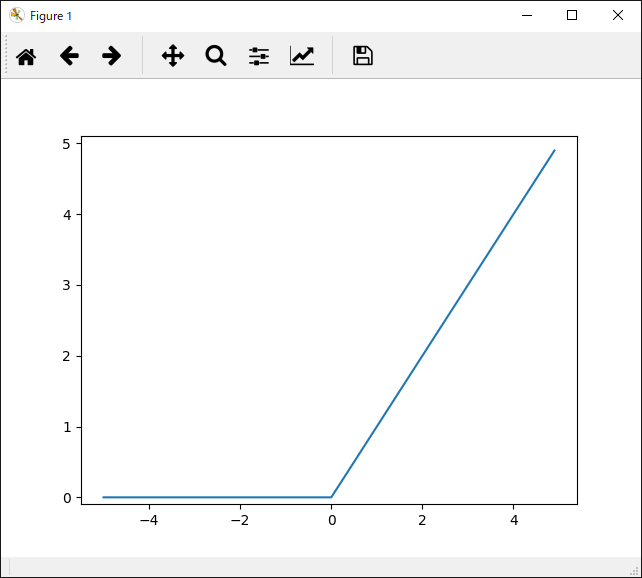This screenshot has height=578, width=642.
Task: Click the bend in the line at origin
Action: pyautogui.click(x=331, y=497)
